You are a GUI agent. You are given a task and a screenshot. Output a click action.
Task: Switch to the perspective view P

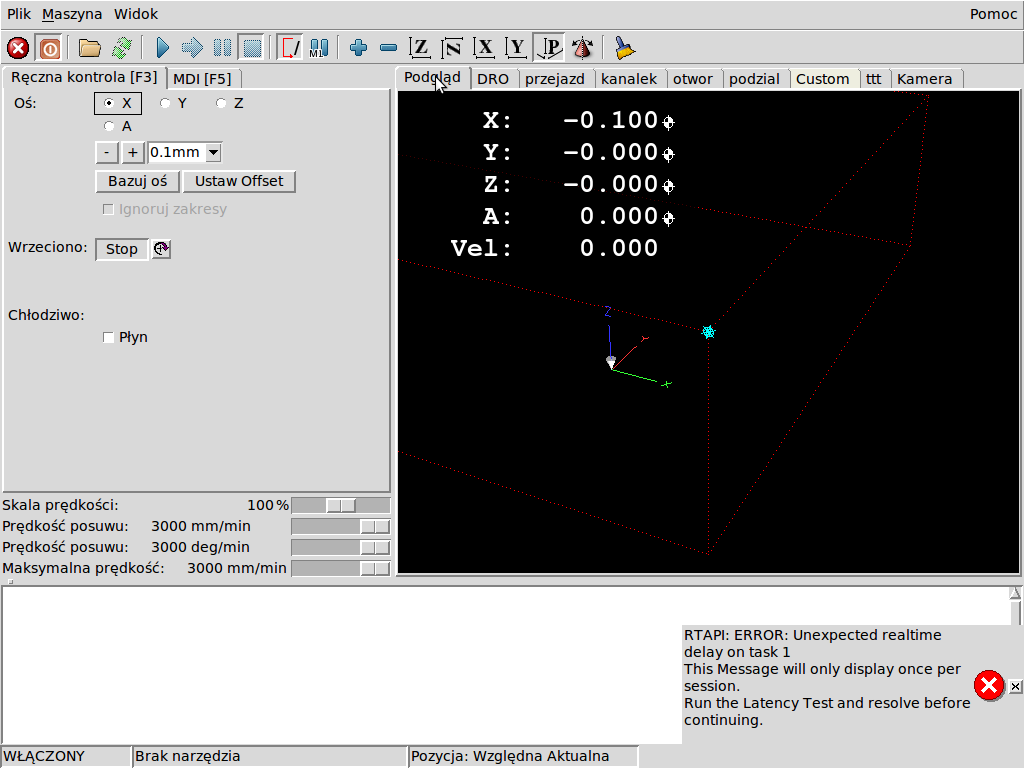(549, 48)
